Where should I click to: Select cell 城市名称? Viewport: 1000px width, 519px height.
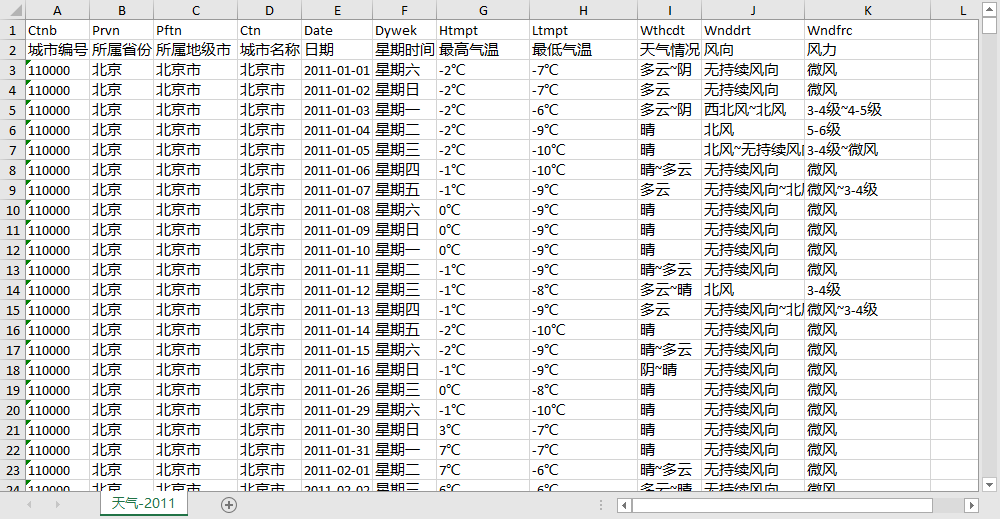point(270,50)
